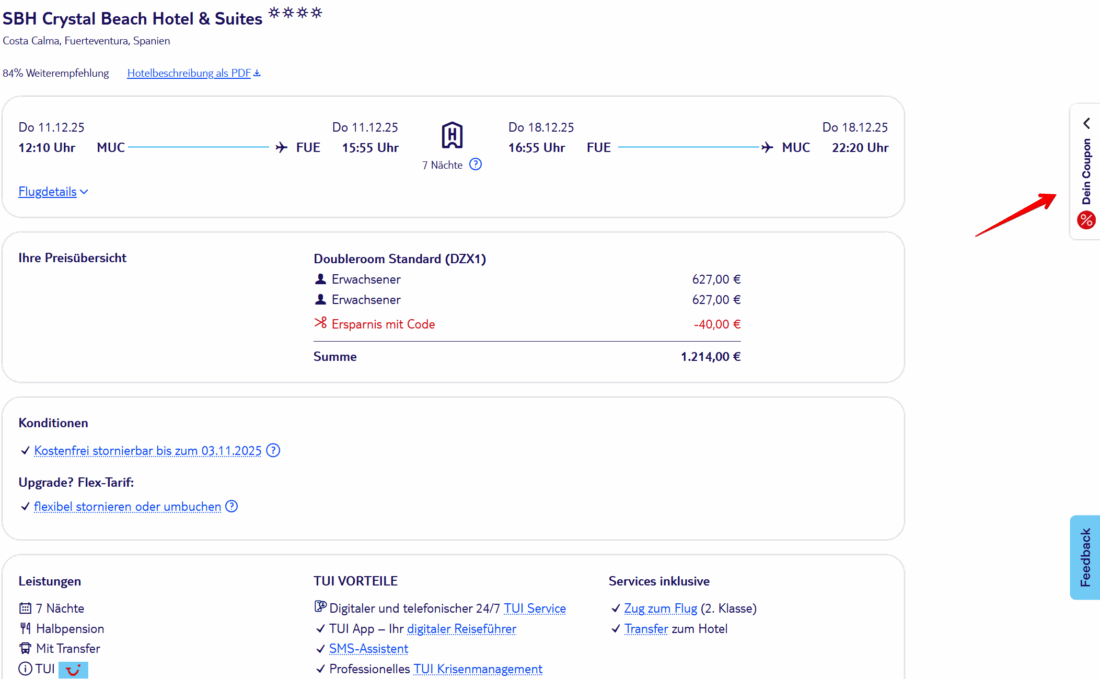Open the Feedback side tab
The image size is (1100, 679).
coord(1085,557)
